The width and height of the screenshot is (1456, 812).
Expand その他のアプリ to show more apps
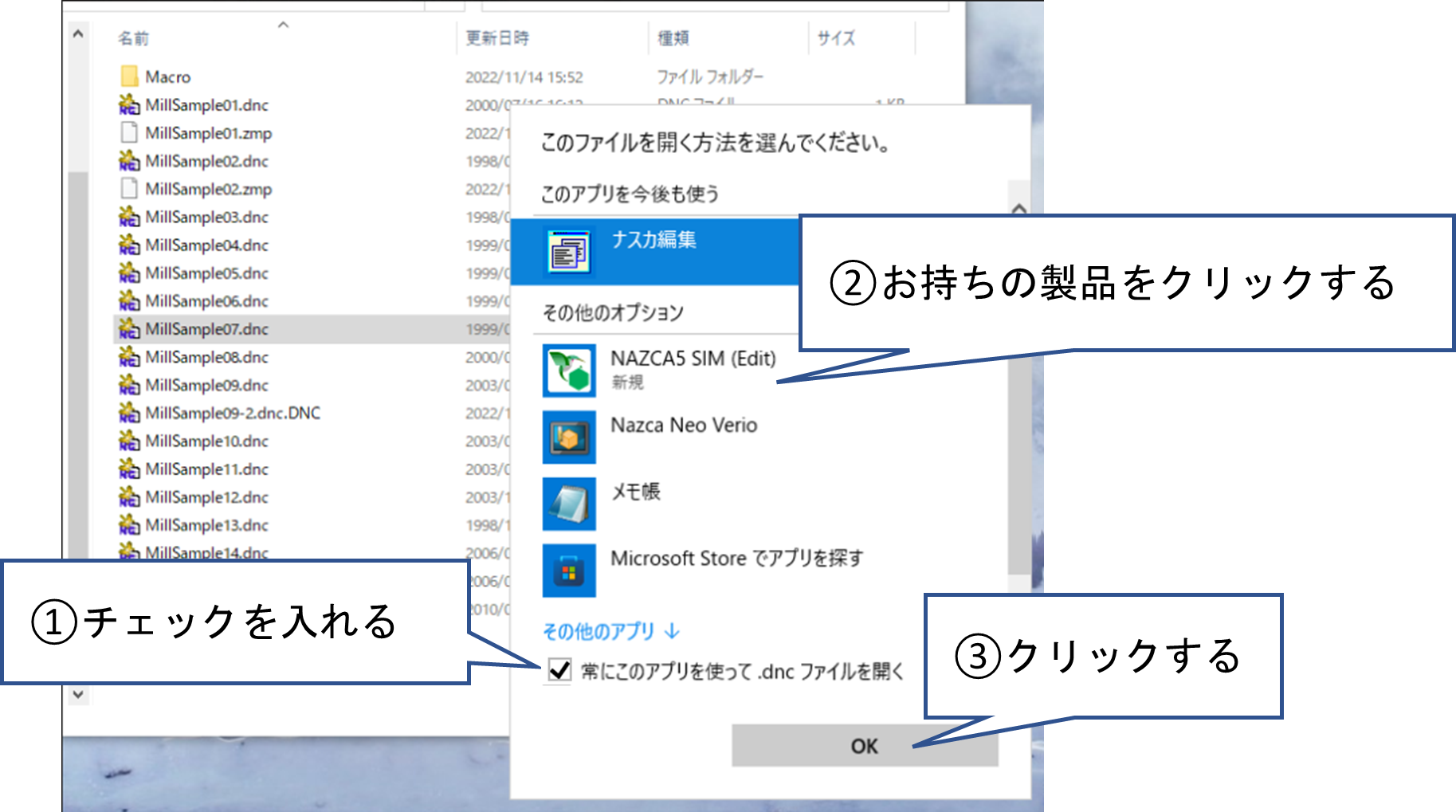pos(611,631)
